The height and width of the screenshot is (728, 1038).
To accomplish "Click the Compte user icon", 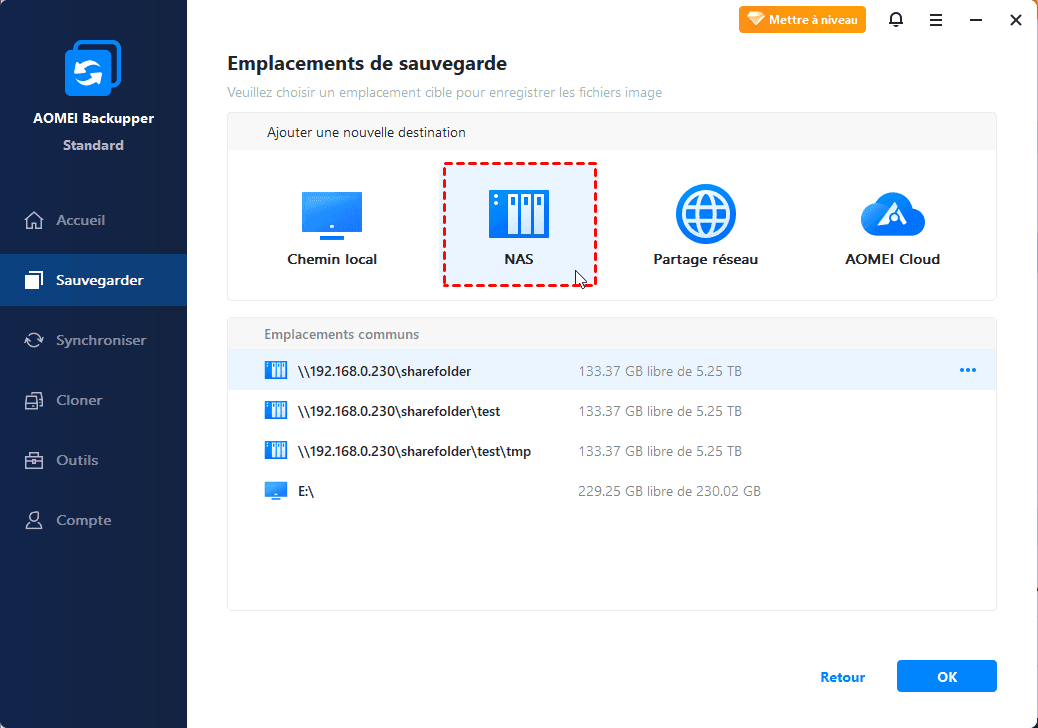I will coord(34,520).
